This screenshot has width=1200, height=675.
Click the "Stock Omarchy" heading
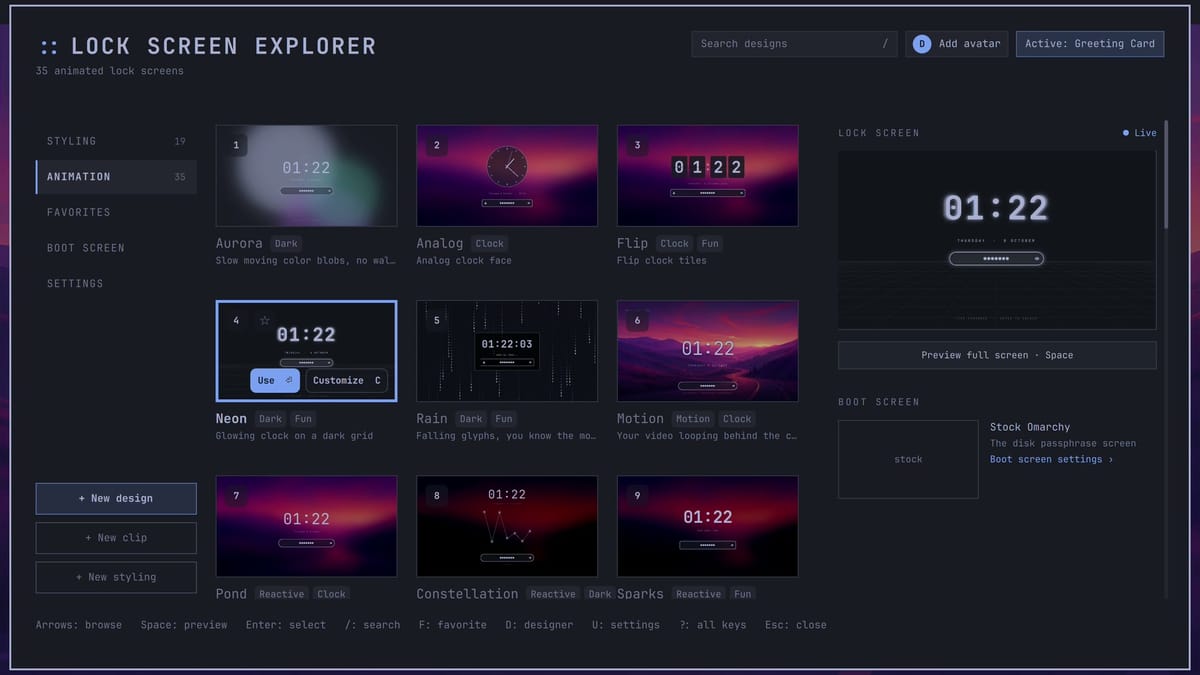[x=1030, y=427]
